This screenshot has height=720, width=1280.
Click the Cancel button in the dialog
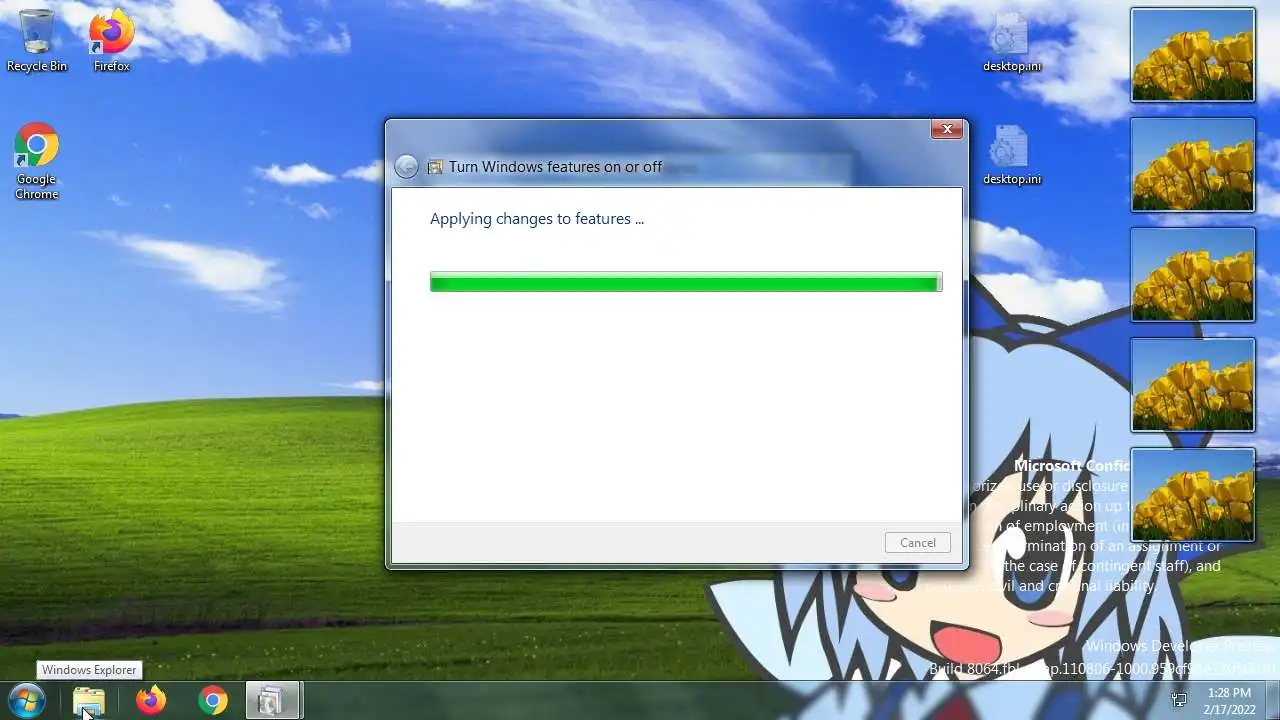[x=917, y=542]
